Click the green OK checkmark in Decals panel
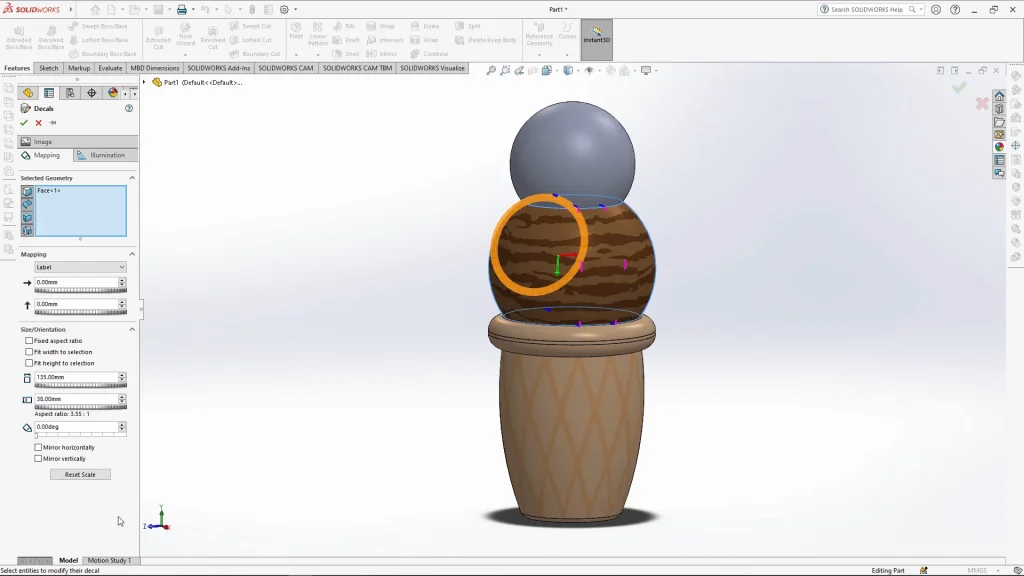Viewport: 1024px width, 576px height. [x=24, y=123]
